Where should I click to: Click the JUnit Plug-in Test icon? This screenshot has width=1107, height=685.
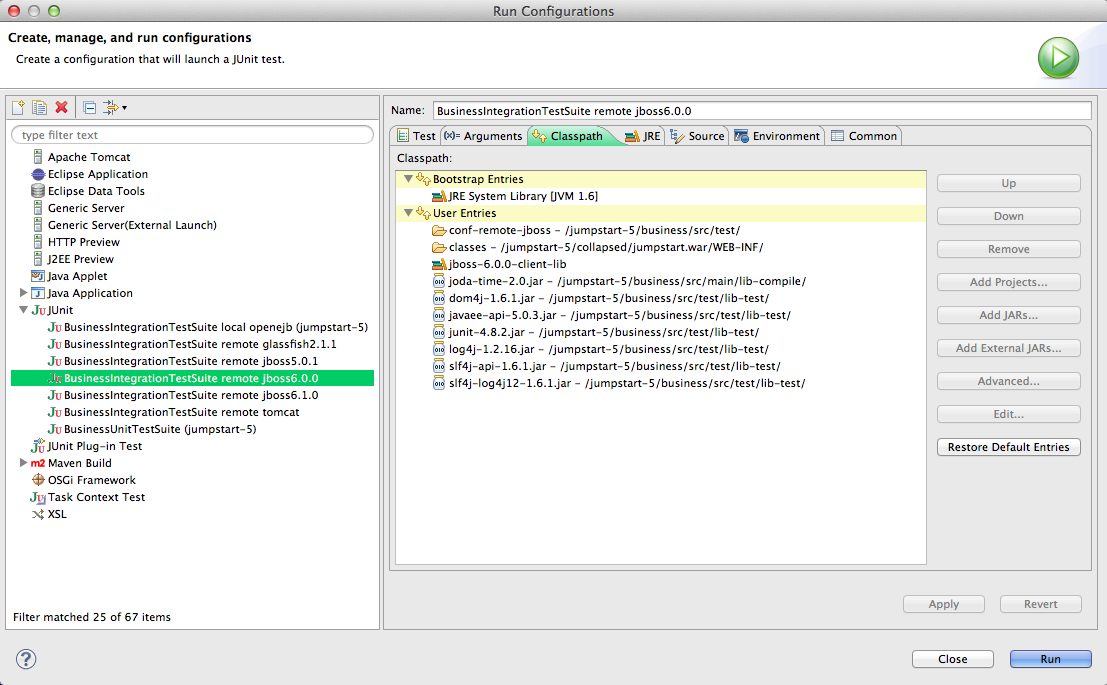[x=38, y=446]
